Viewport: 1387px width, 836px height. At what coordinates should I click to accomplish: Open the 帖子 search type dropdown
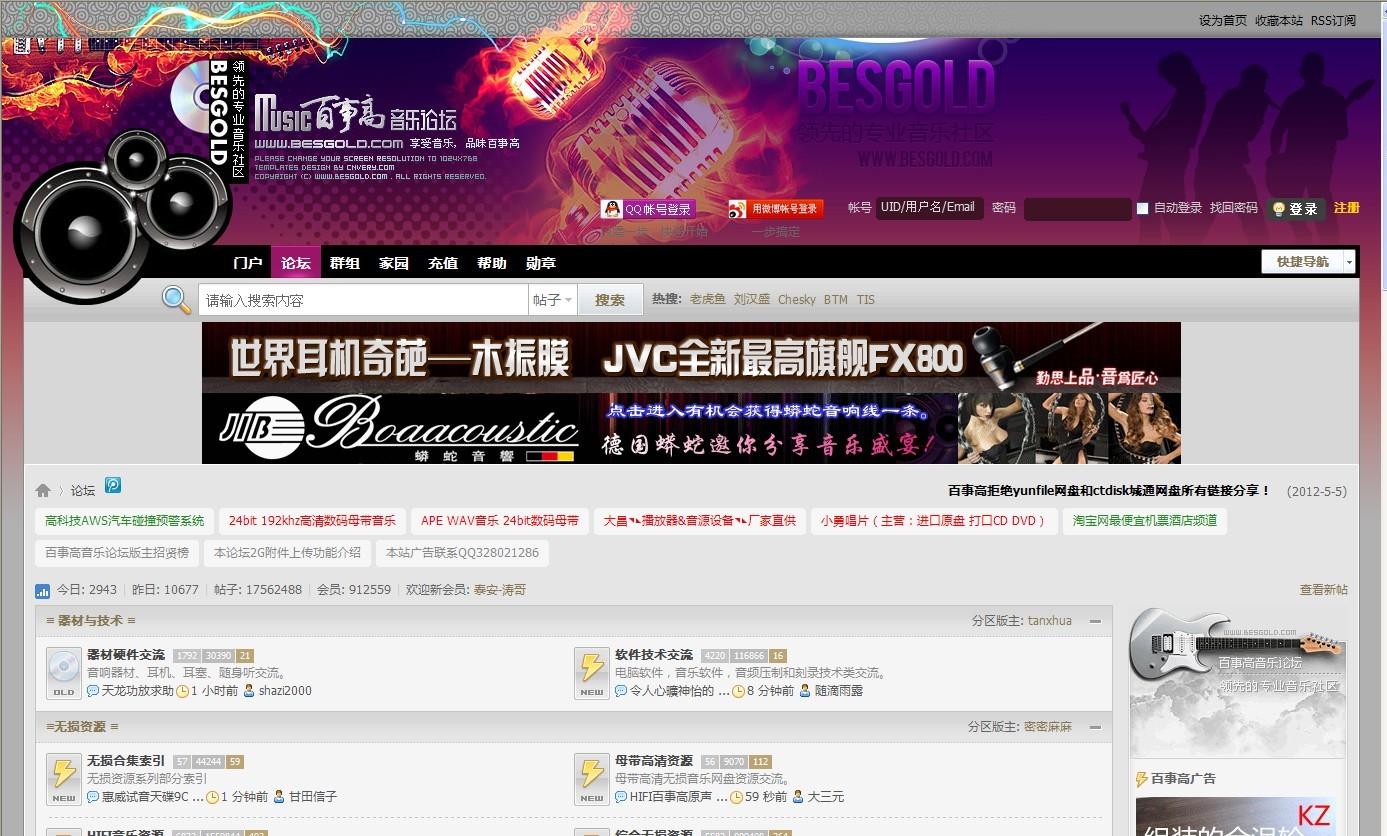coord(553,300)
